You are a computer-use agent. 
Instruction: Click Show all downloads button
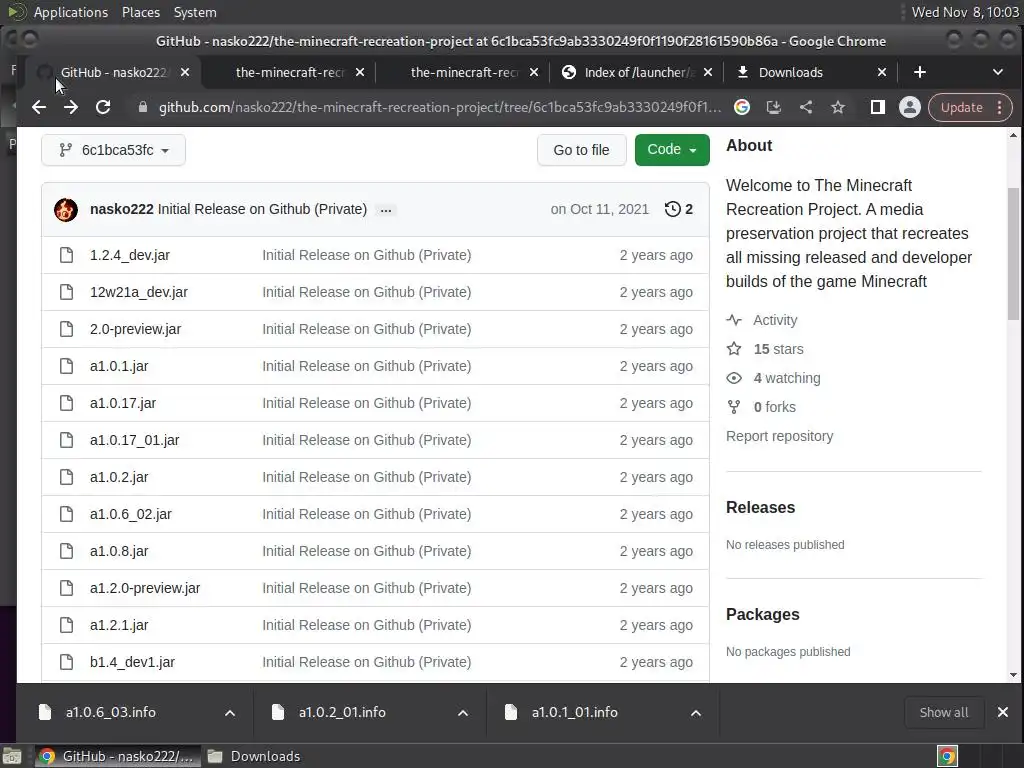944,712
